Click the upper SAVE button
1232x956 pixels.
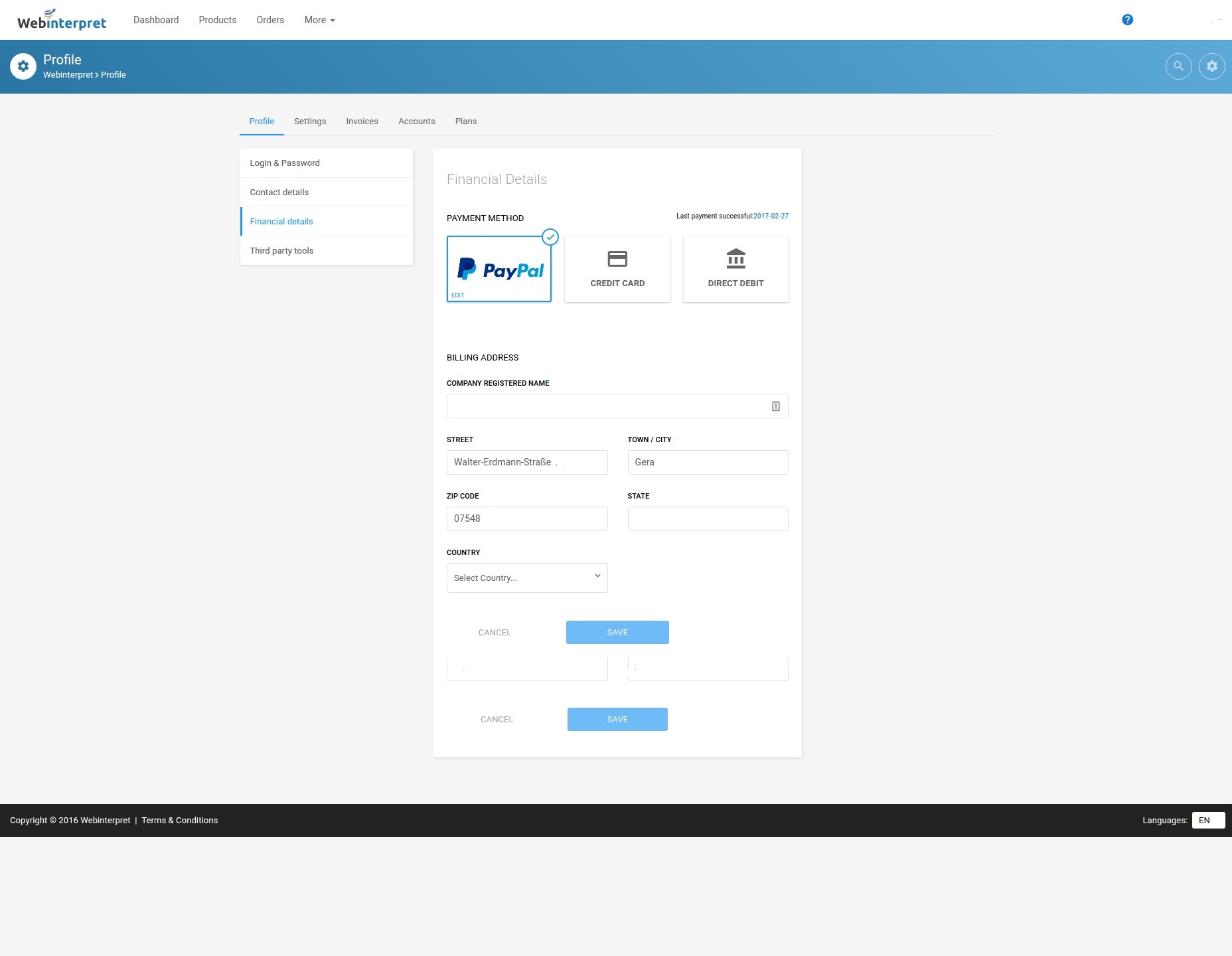click(617, 633)
